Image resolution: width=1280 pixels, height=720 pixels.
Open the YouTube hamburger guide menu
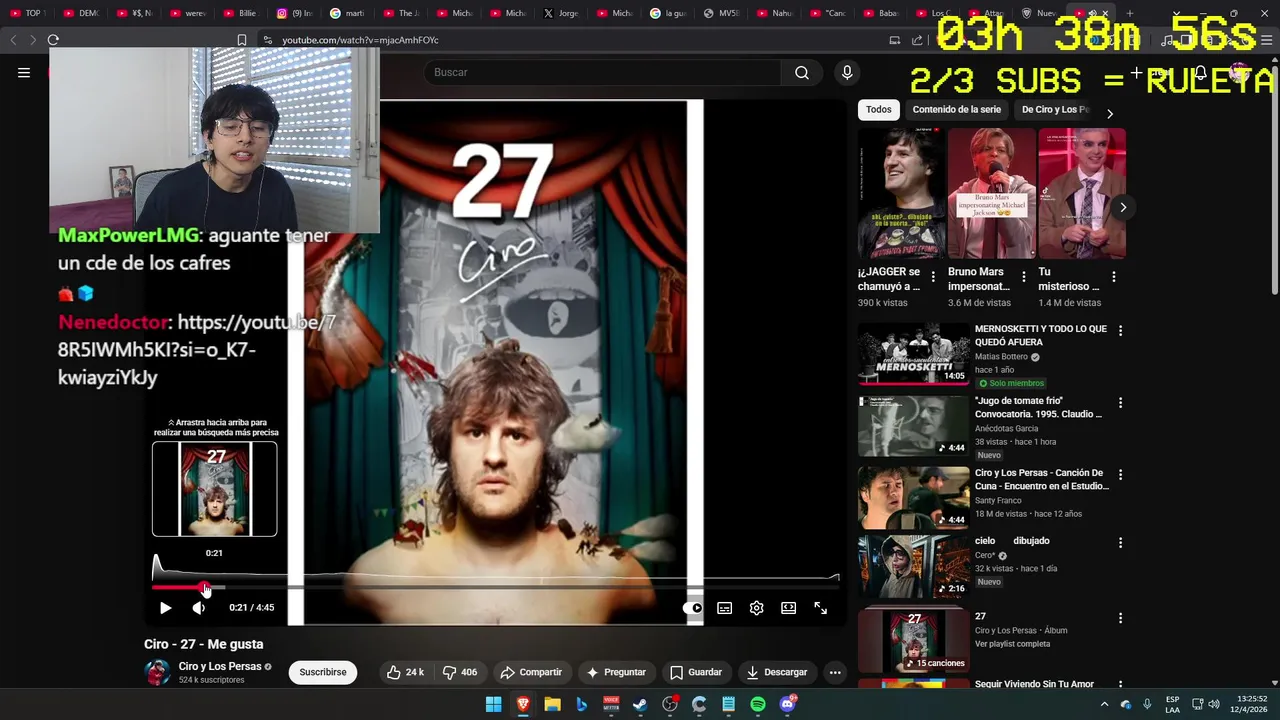(x=24, y=72)
